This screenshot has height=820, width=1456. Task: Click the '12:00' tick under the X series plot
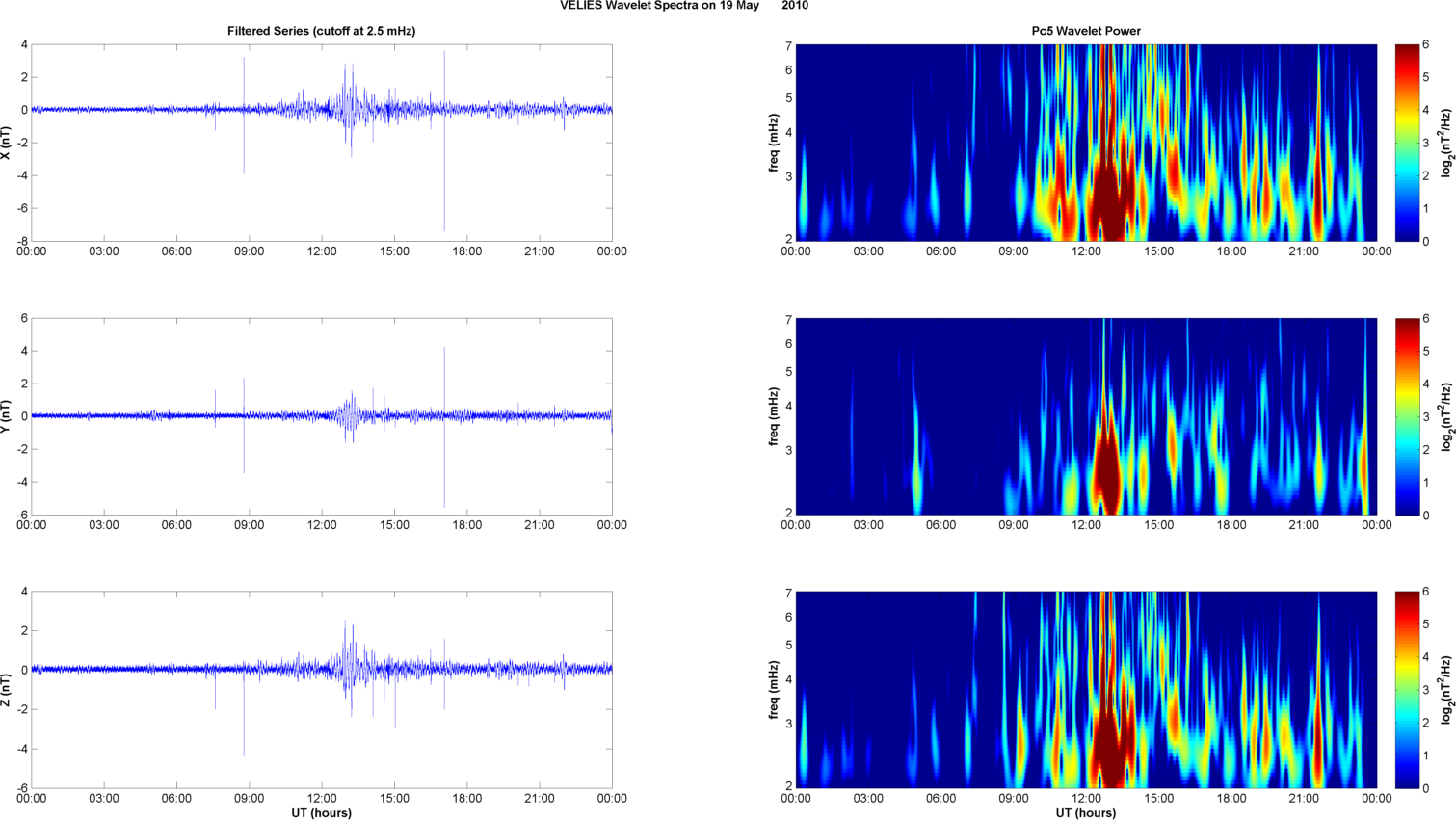coord(322,251)
